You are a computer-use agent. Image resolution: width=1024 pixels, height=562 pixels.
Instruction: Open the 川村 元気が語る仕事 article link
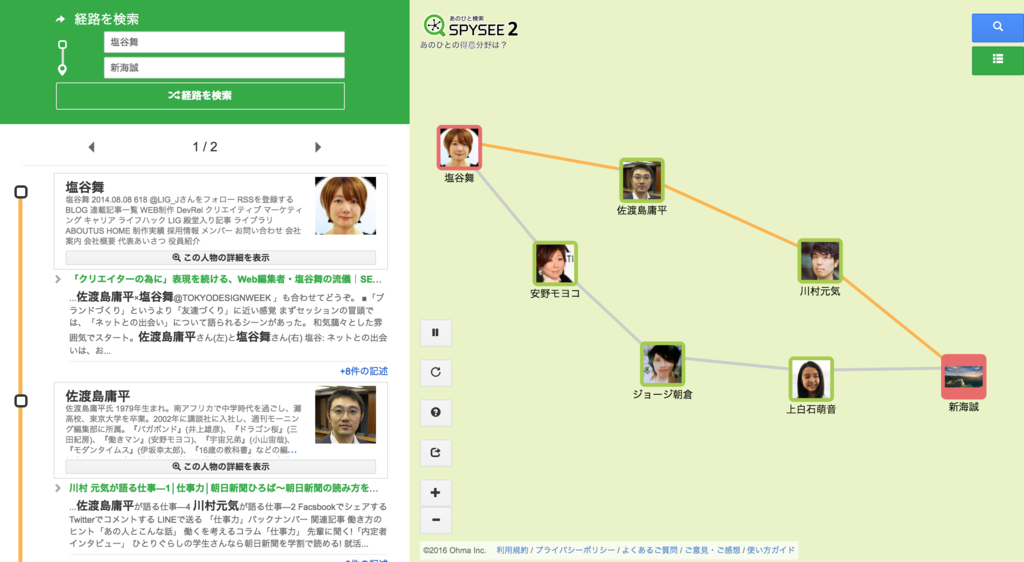223,488
